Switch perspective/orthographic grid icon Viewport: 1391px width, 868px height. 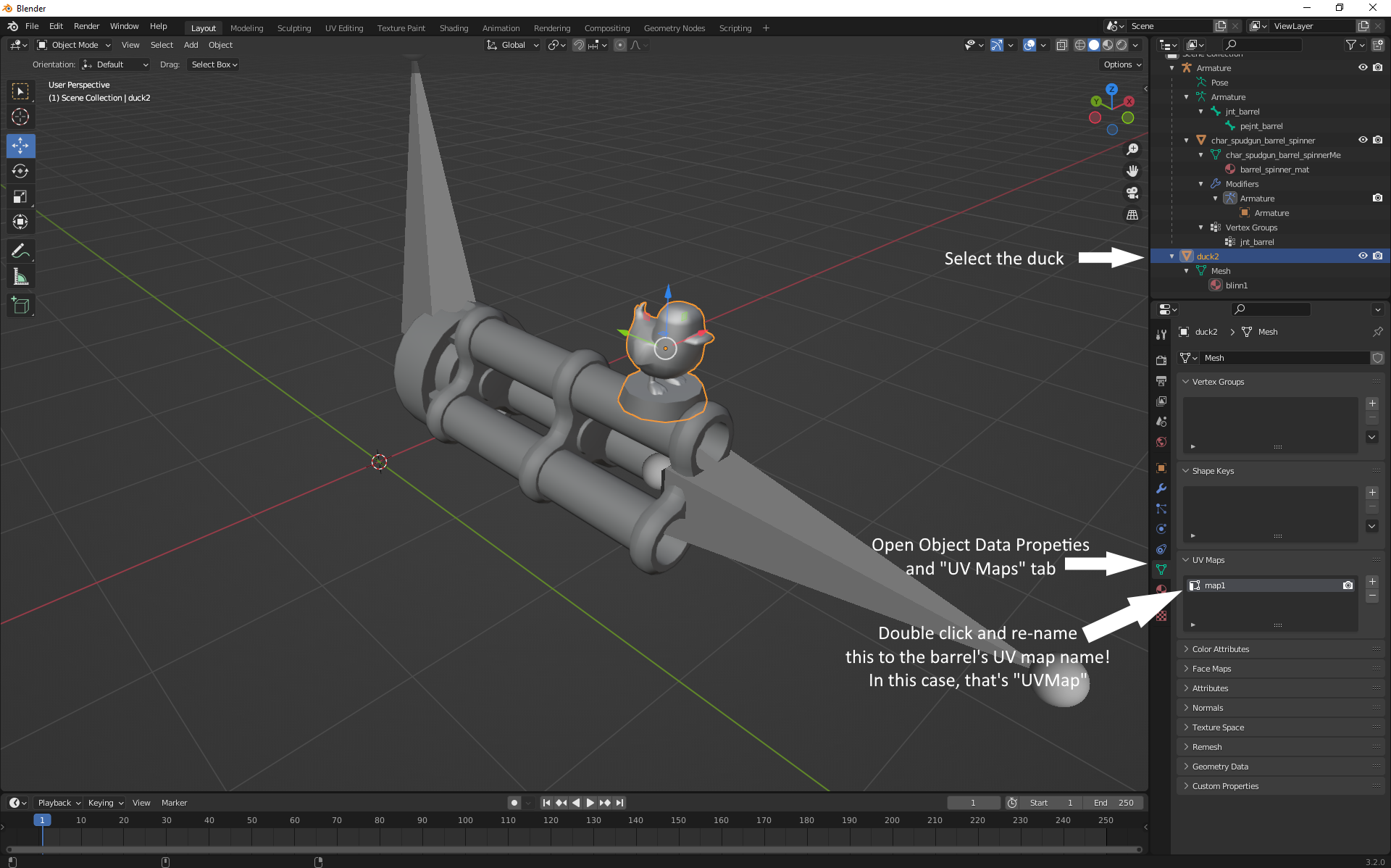(1132, 214)
